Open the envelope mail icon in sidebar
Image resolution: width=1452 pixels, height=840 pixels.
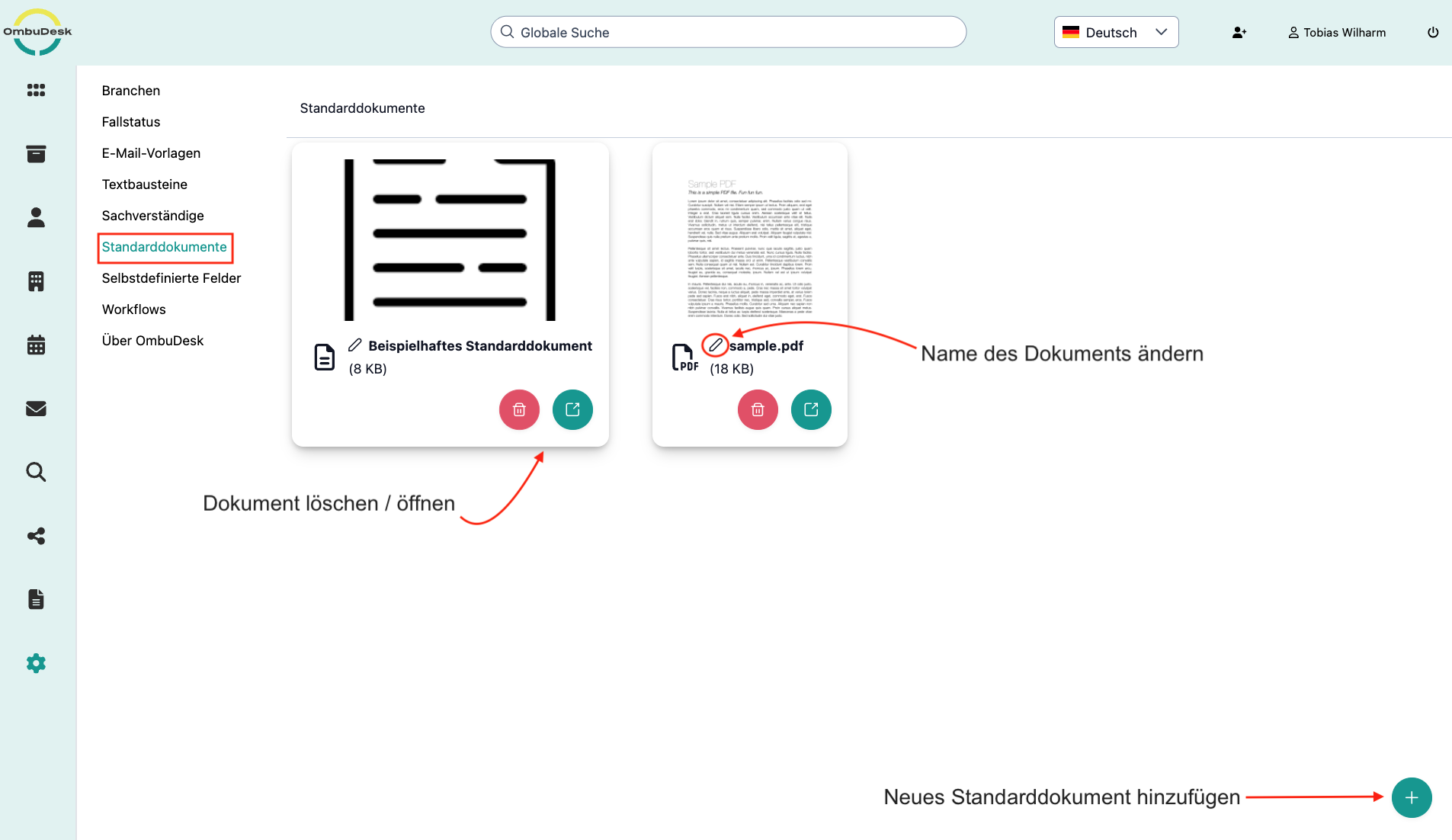pos(36,409)
